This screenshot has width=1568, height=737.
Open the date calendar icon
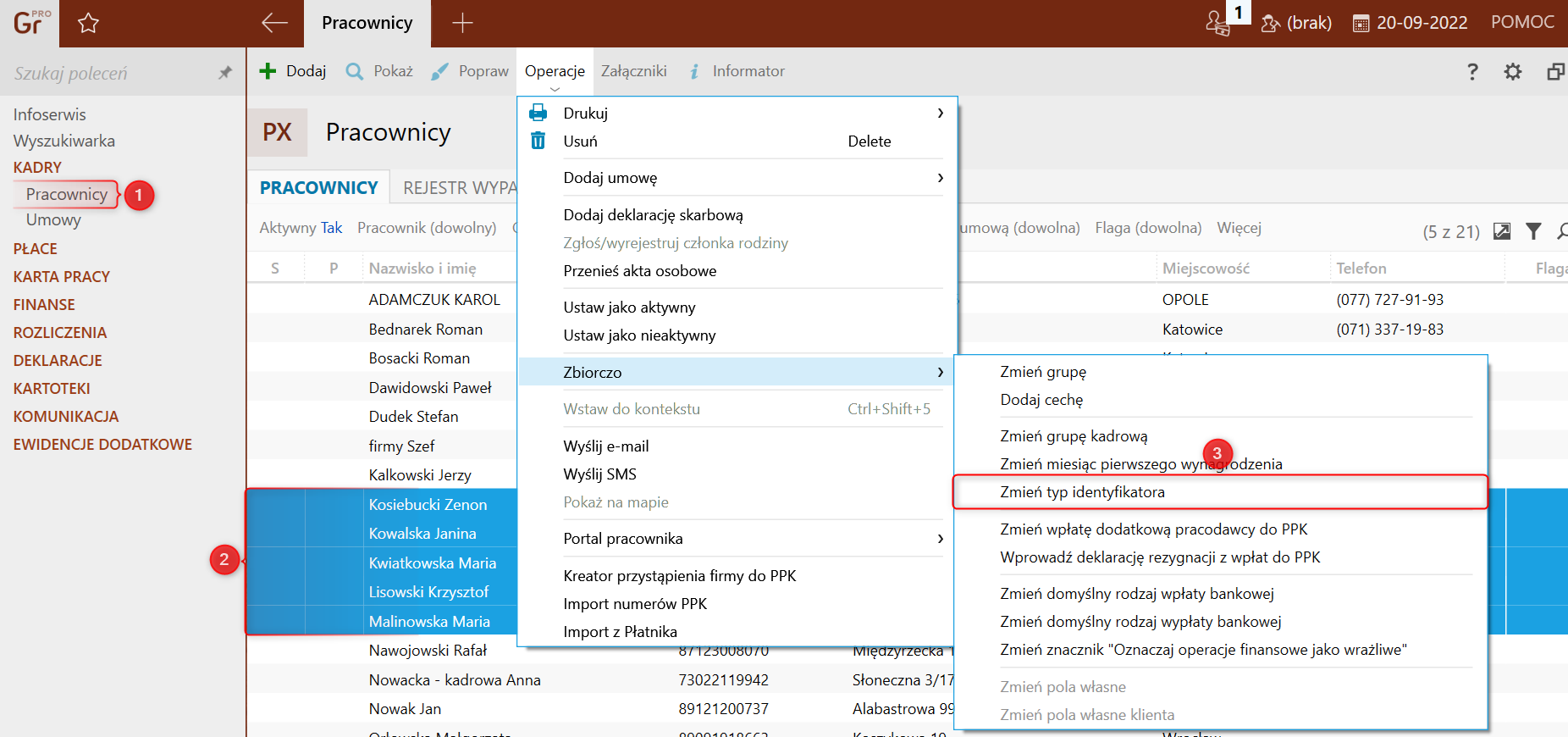[x=1361, y=24]
